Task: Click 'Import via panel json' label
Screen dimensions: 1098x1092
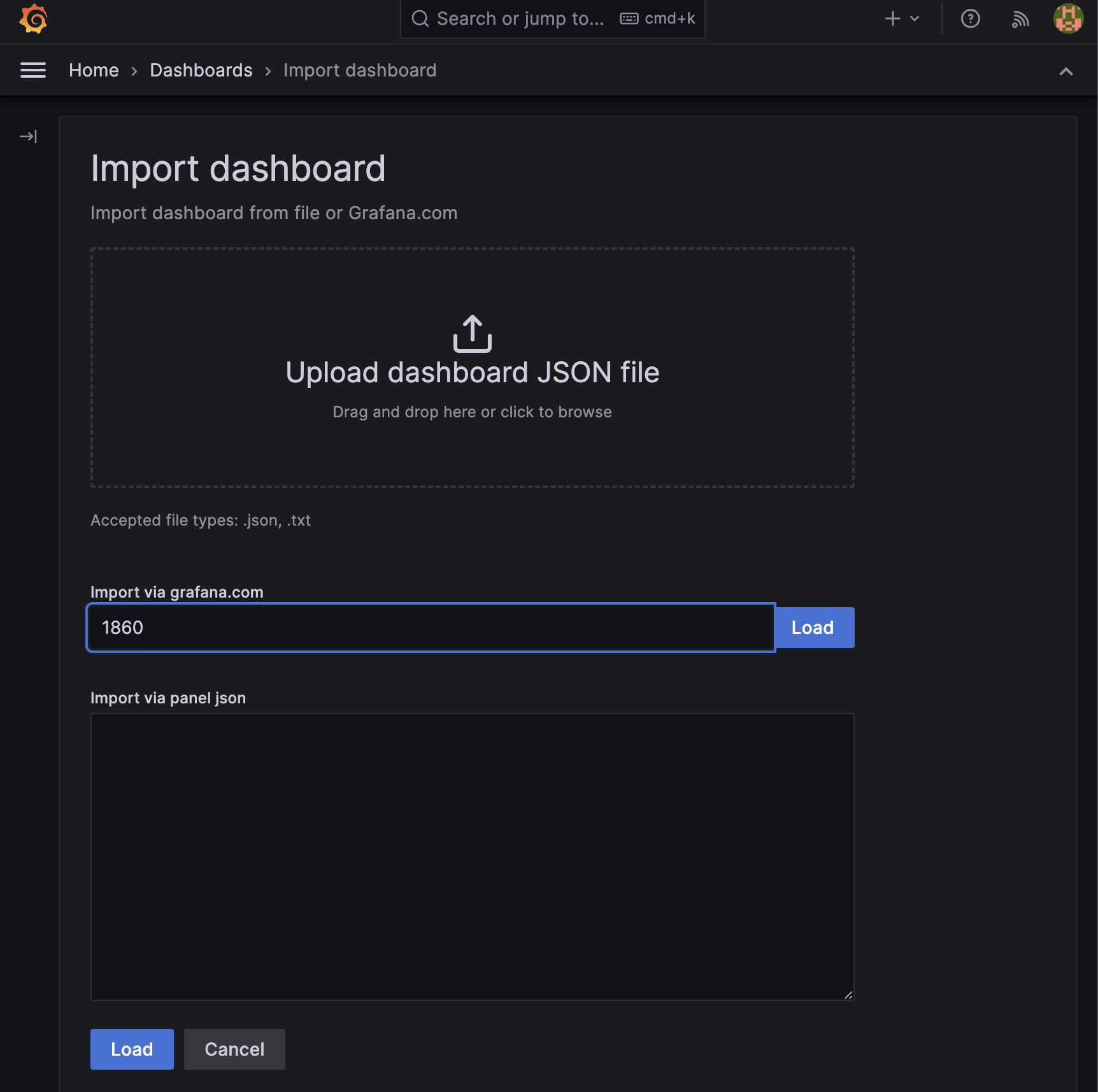Action: (x=168, y=698)
